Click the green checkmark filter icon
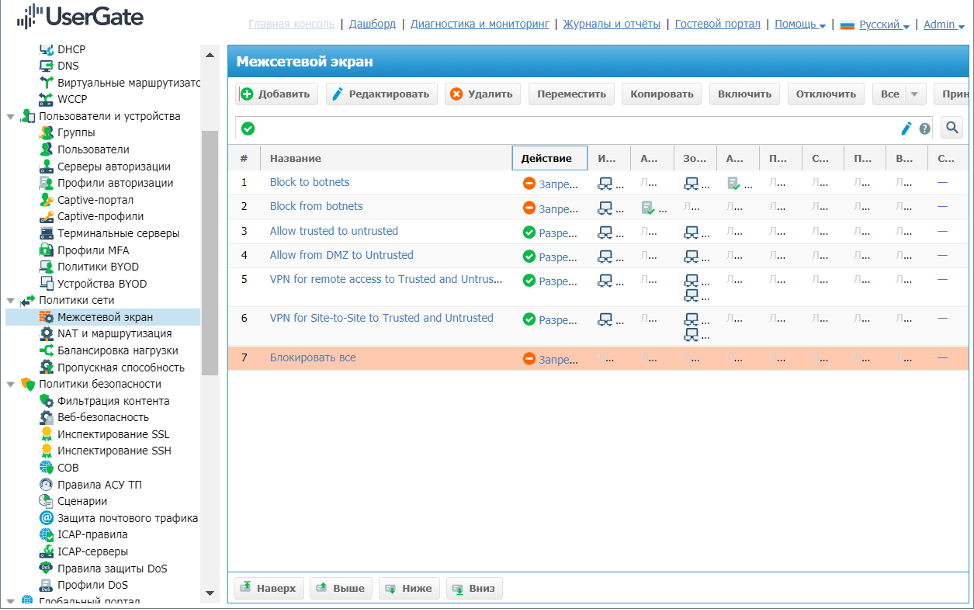Screen dimensions: 974x610 click(x=248, y=128)
